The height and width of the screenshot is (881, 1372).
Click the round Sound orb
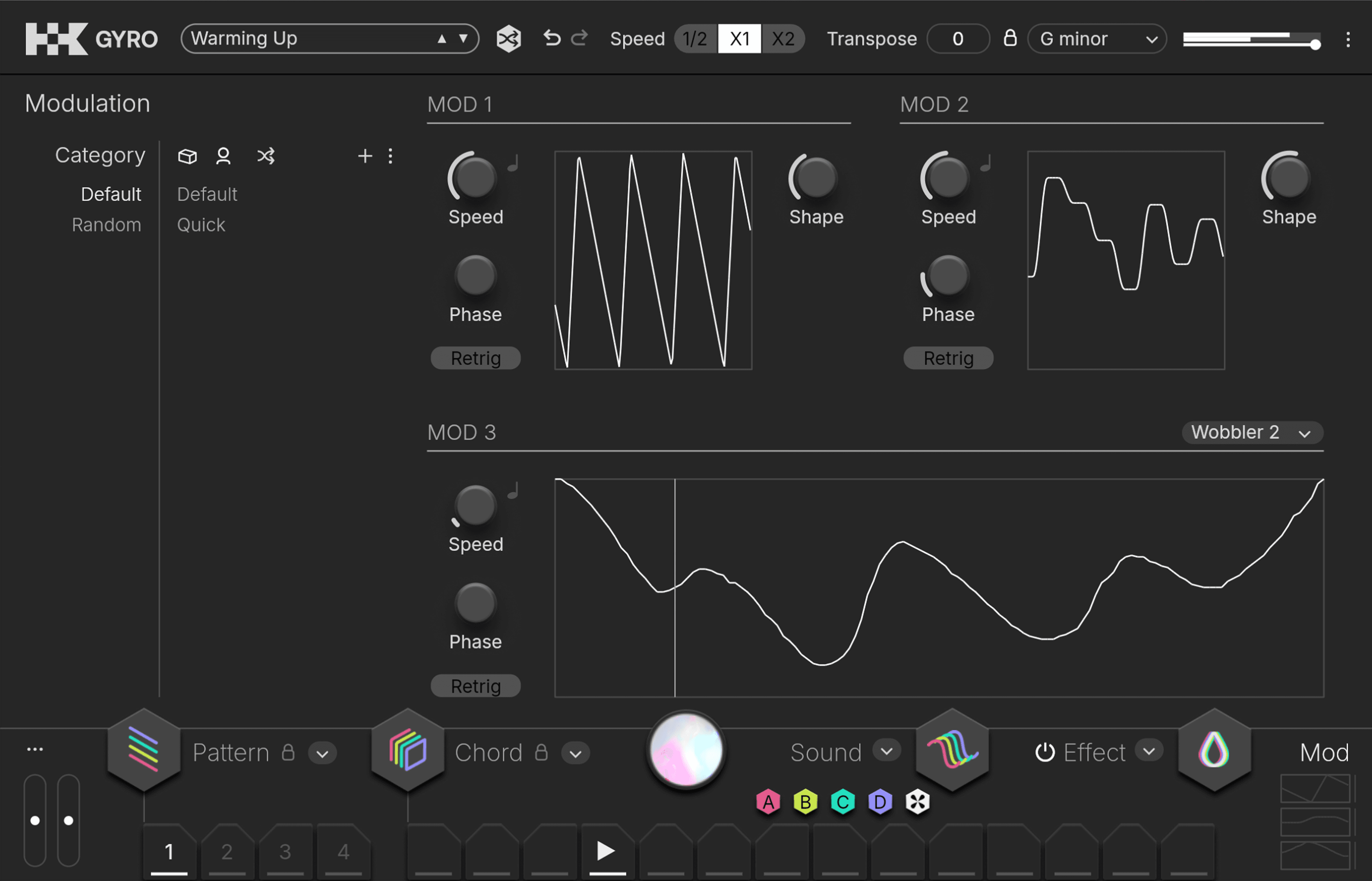coord(686,750)
